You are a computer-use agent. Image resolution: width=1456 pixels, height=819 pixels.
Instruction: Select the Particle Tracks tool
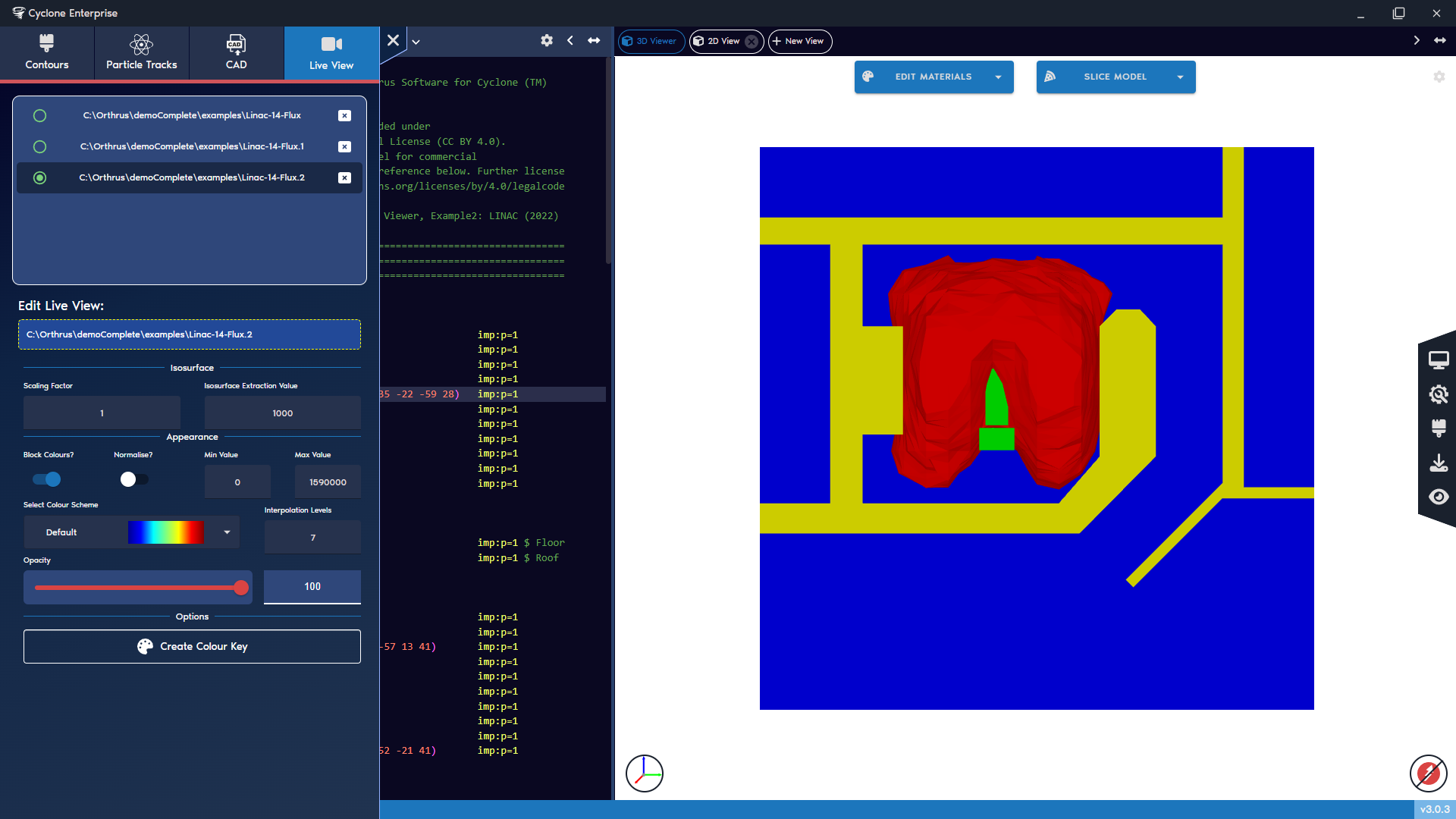click(x=141, y=52)
